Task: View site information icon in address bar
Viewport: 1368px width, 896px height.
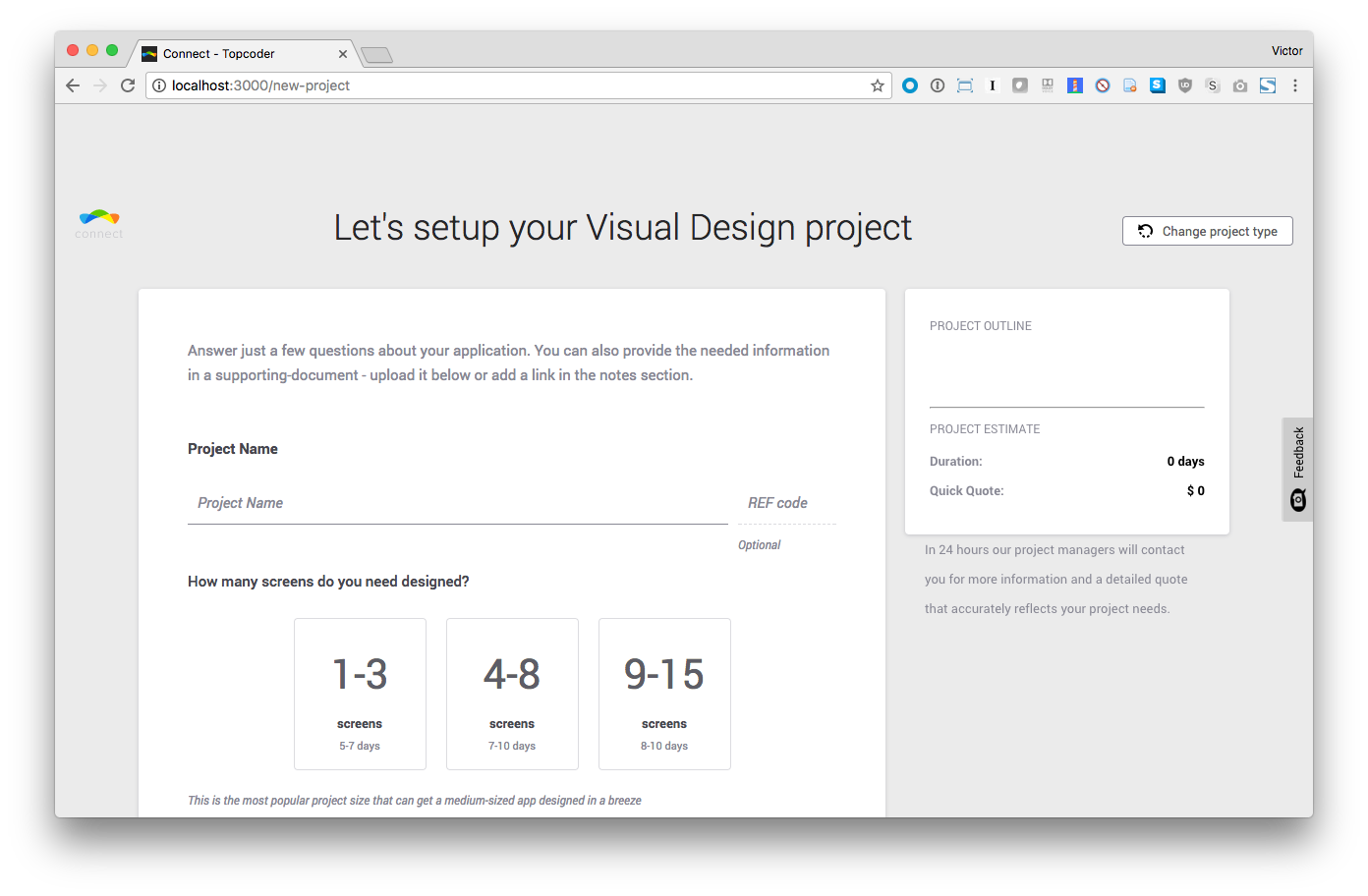Action: coord(159,85)
